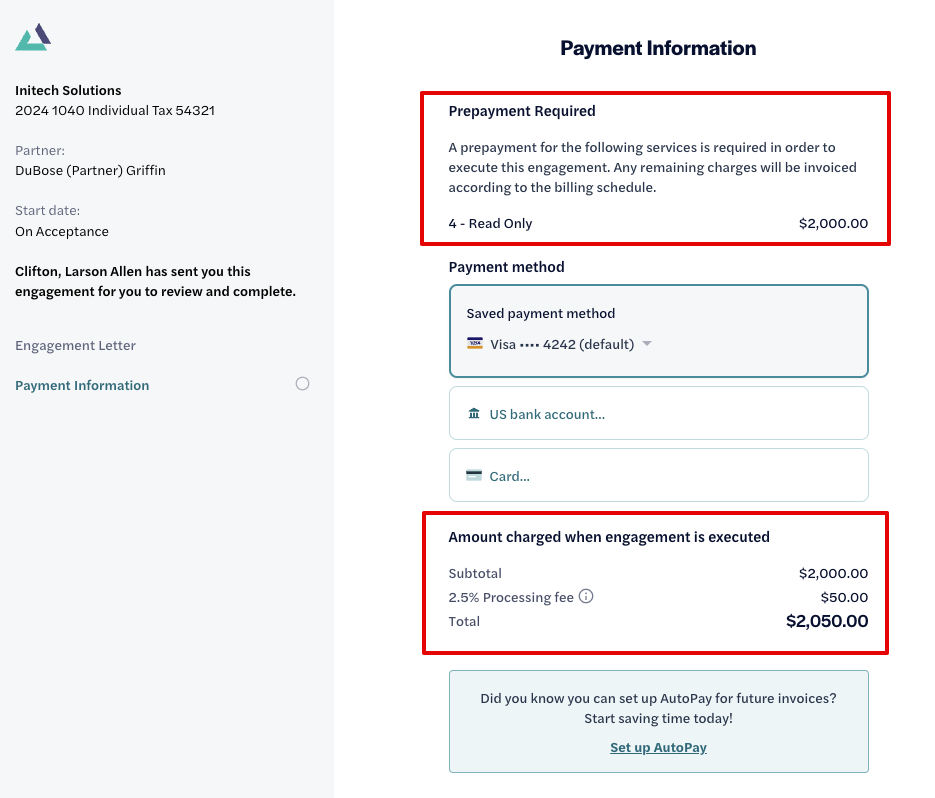Click the Set up AutoPay link
The height and width of the screenshot is (798, 935).
tap(658, 747)
